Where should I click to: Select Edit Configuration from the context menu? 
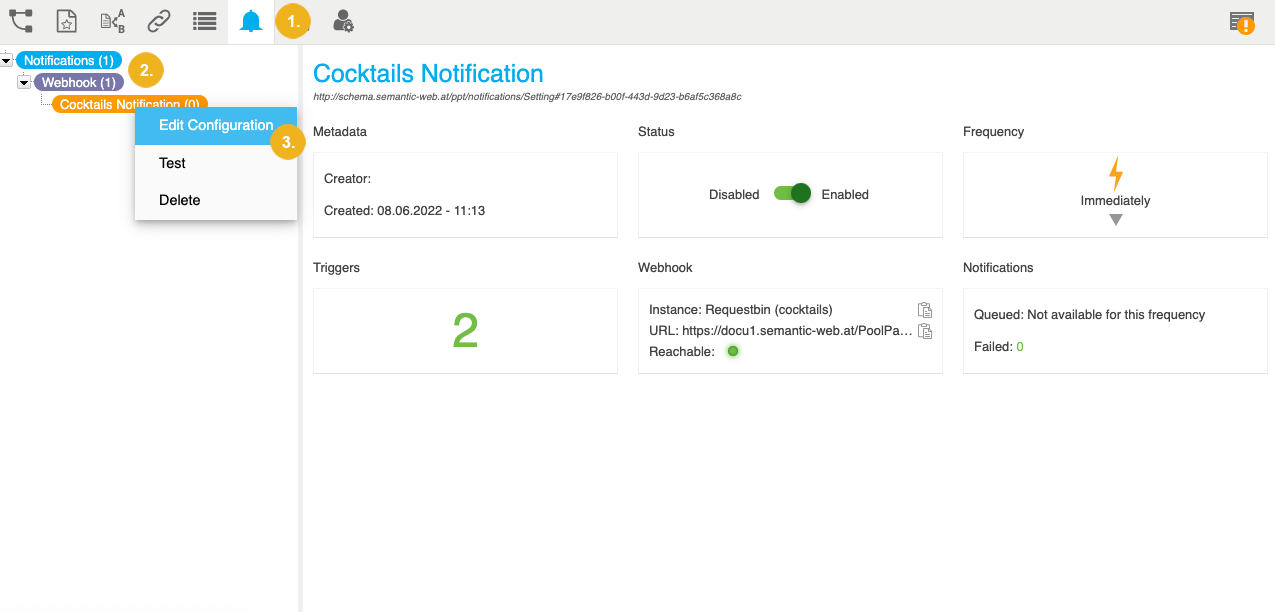coord(216,125)
